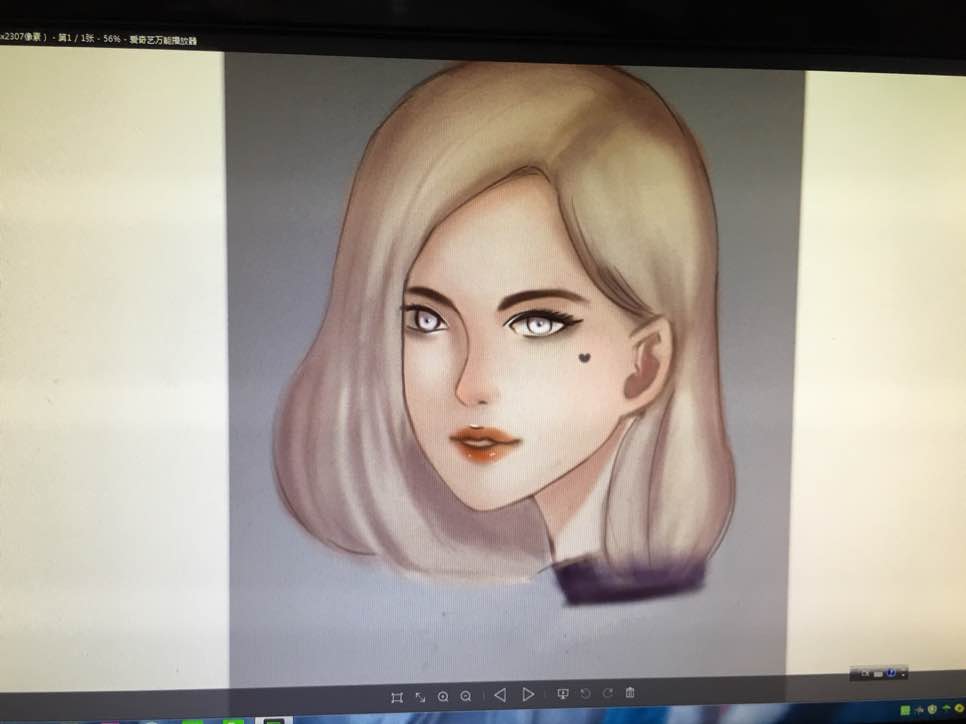Click the displayed portrait painting
Image resolution: width=966 pixels, height=724 pixels.
(516, 370)
